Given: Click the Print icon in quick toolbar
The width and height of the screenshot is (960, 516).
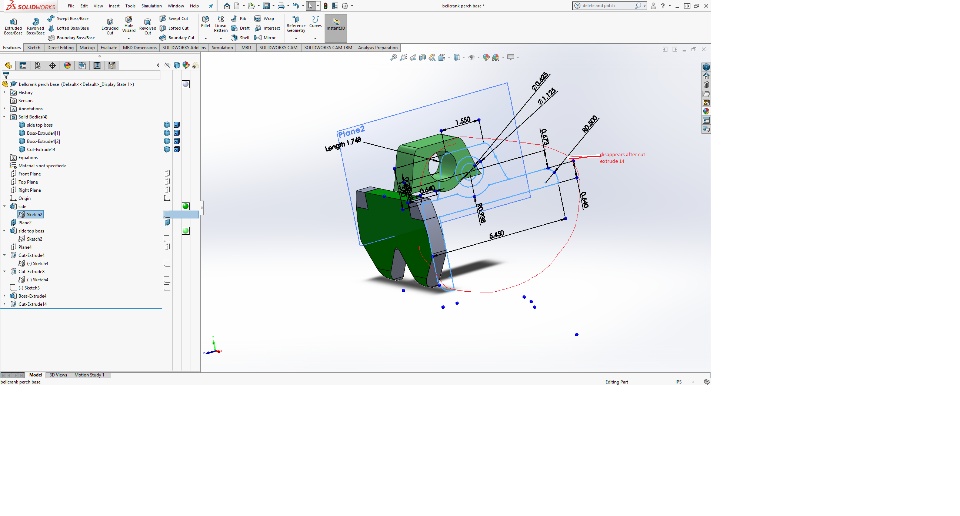Looking at the screenshot, I should click(280, 6).
